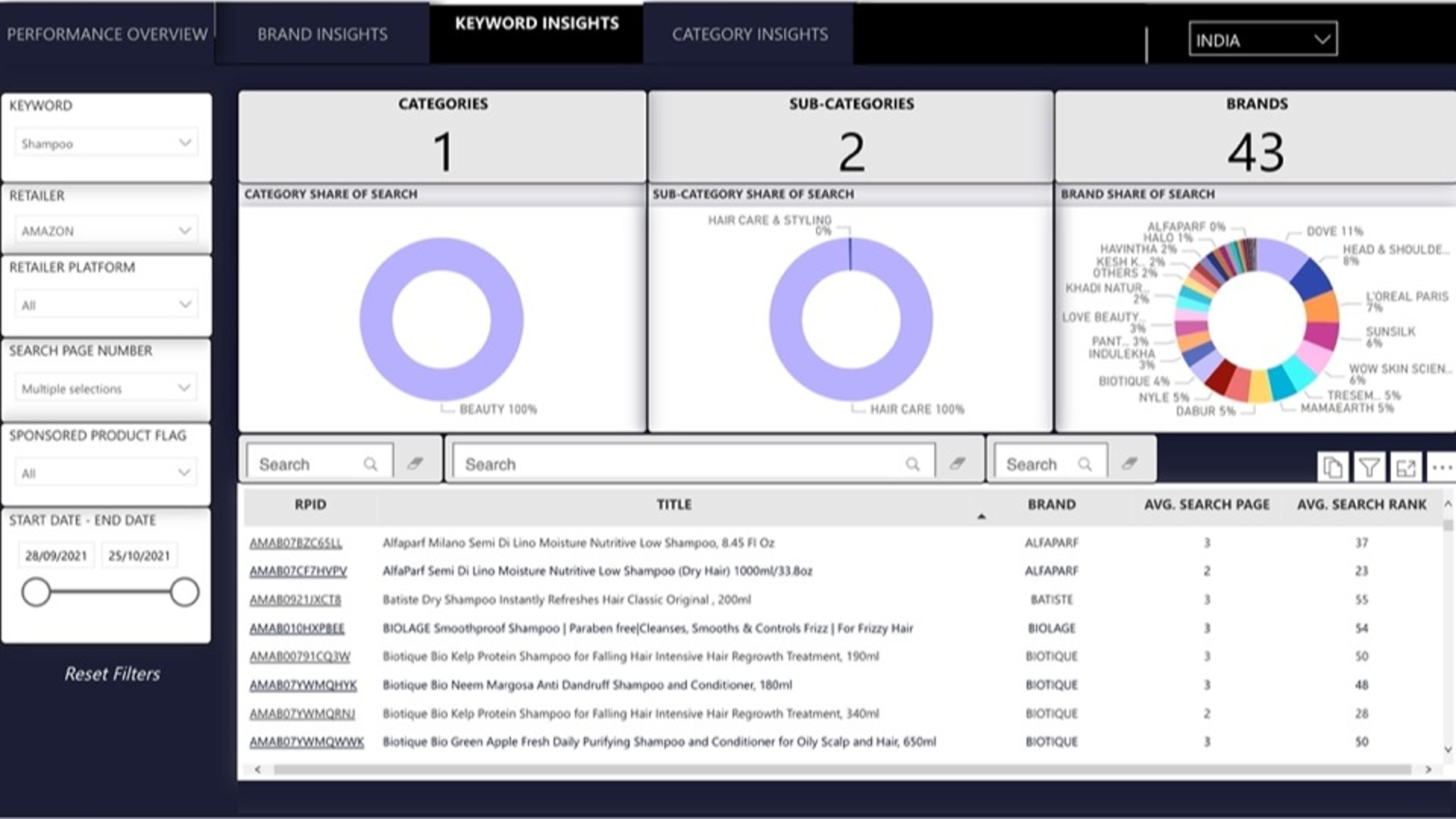
Task: Expand the Retailer Platform dropdown
Action: 106,305
